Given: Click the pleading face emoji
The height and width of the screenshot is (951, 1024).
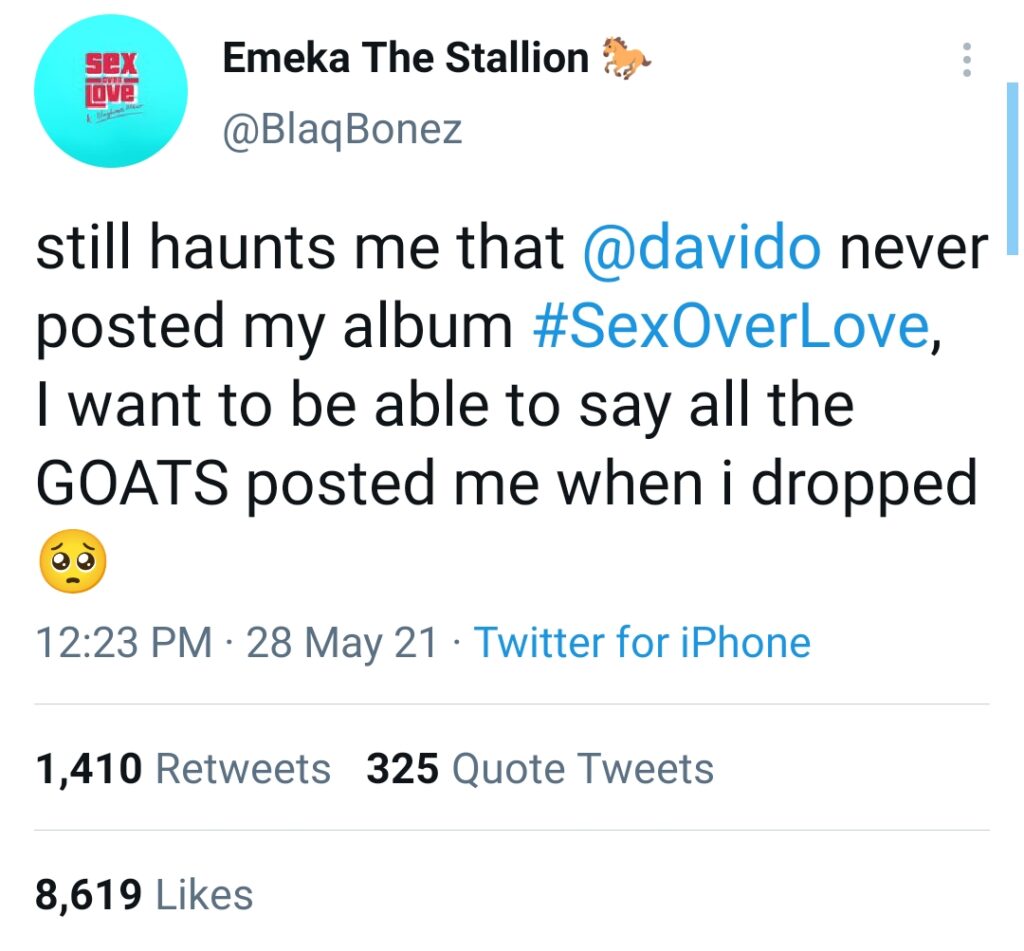Looking at the screenshot, I should 71,563.
